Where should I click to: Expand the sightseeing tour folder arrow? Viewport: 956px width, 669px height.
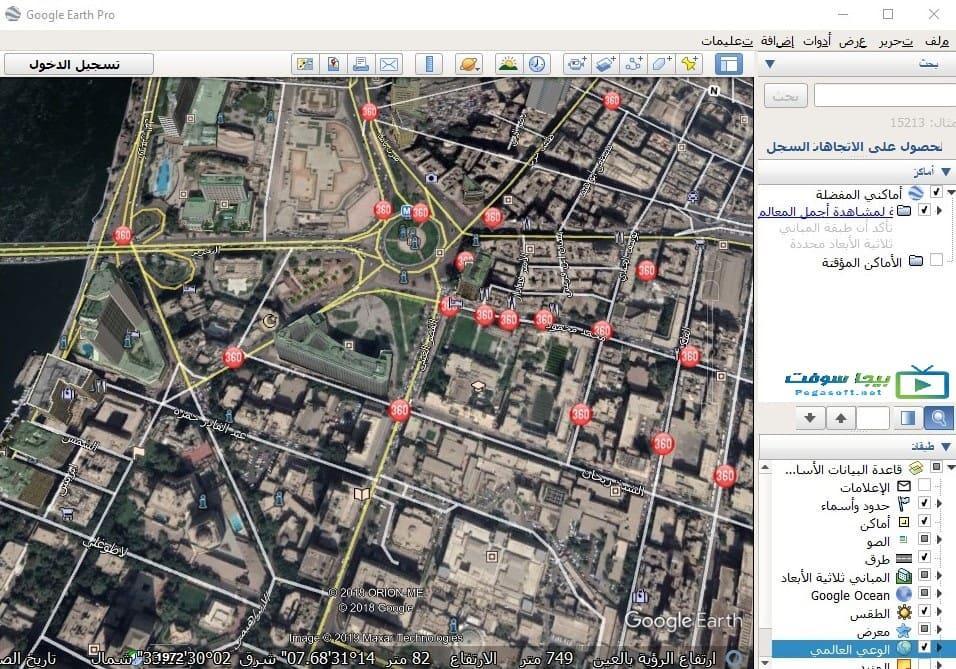[940, 211]
